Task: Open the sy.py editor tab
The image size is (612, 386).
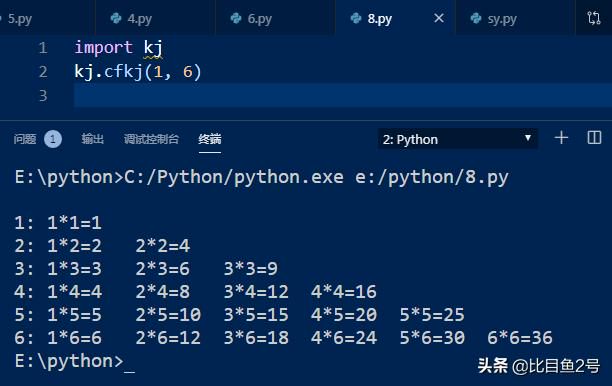Action: tap(514, 18)
